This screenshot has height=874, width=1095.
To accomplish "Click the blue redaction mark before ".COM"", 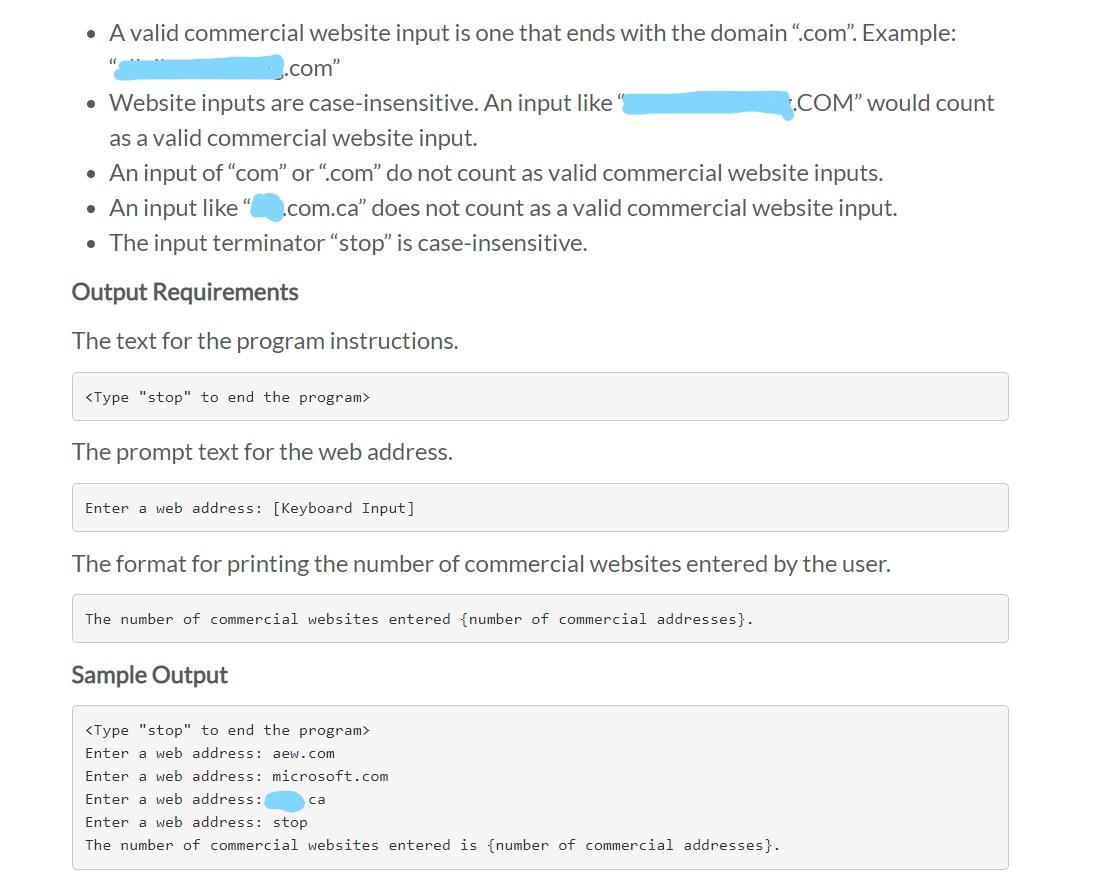I will point(706,103).
